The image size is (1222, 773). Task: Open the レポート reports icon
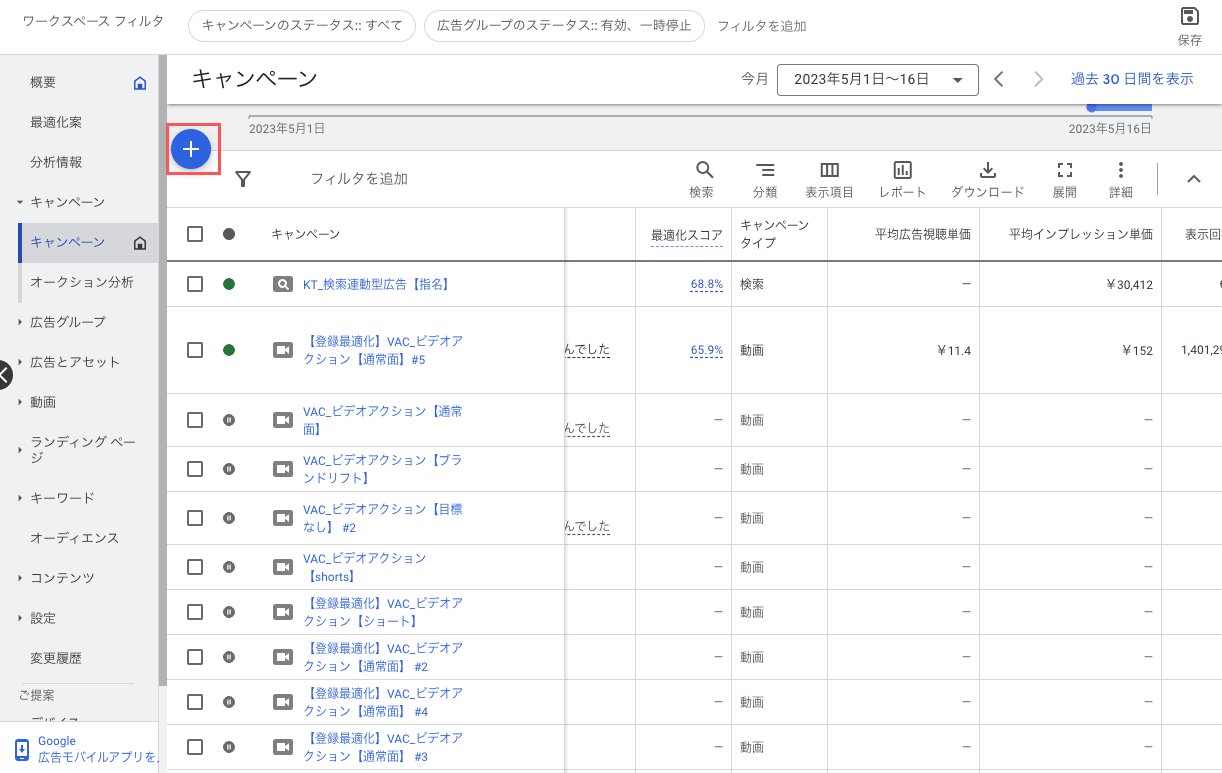902,178
